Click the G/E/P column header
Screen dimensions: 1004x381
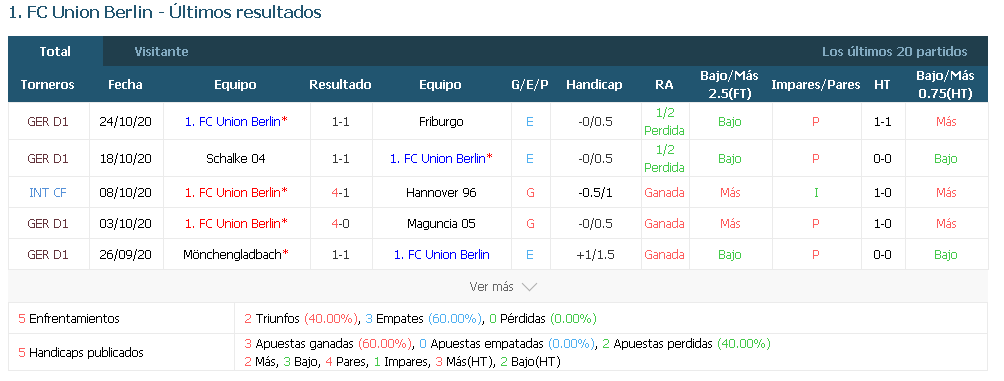pos(530,85)
